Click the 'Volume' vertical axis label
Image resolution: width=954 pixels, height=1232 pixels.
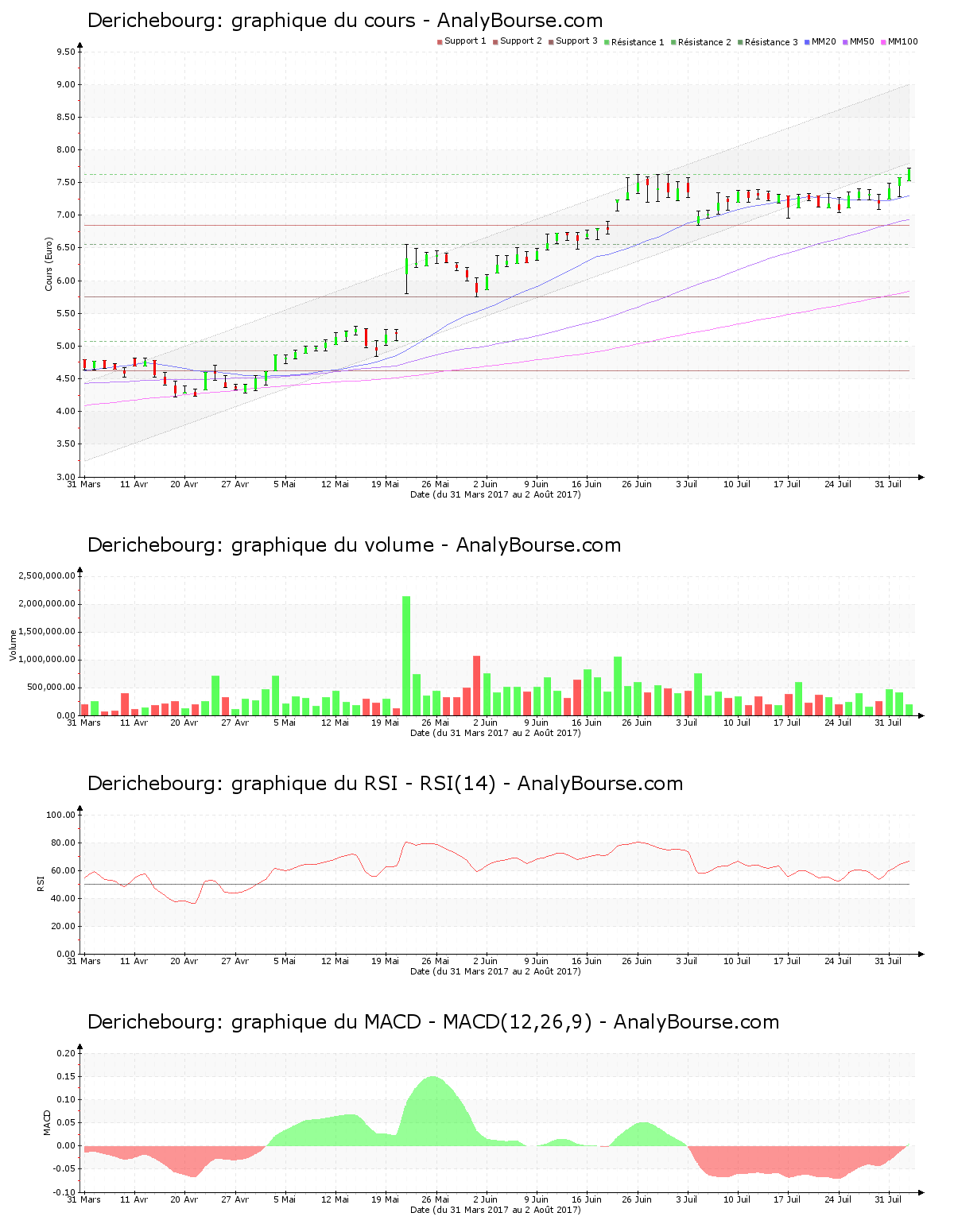13,645
